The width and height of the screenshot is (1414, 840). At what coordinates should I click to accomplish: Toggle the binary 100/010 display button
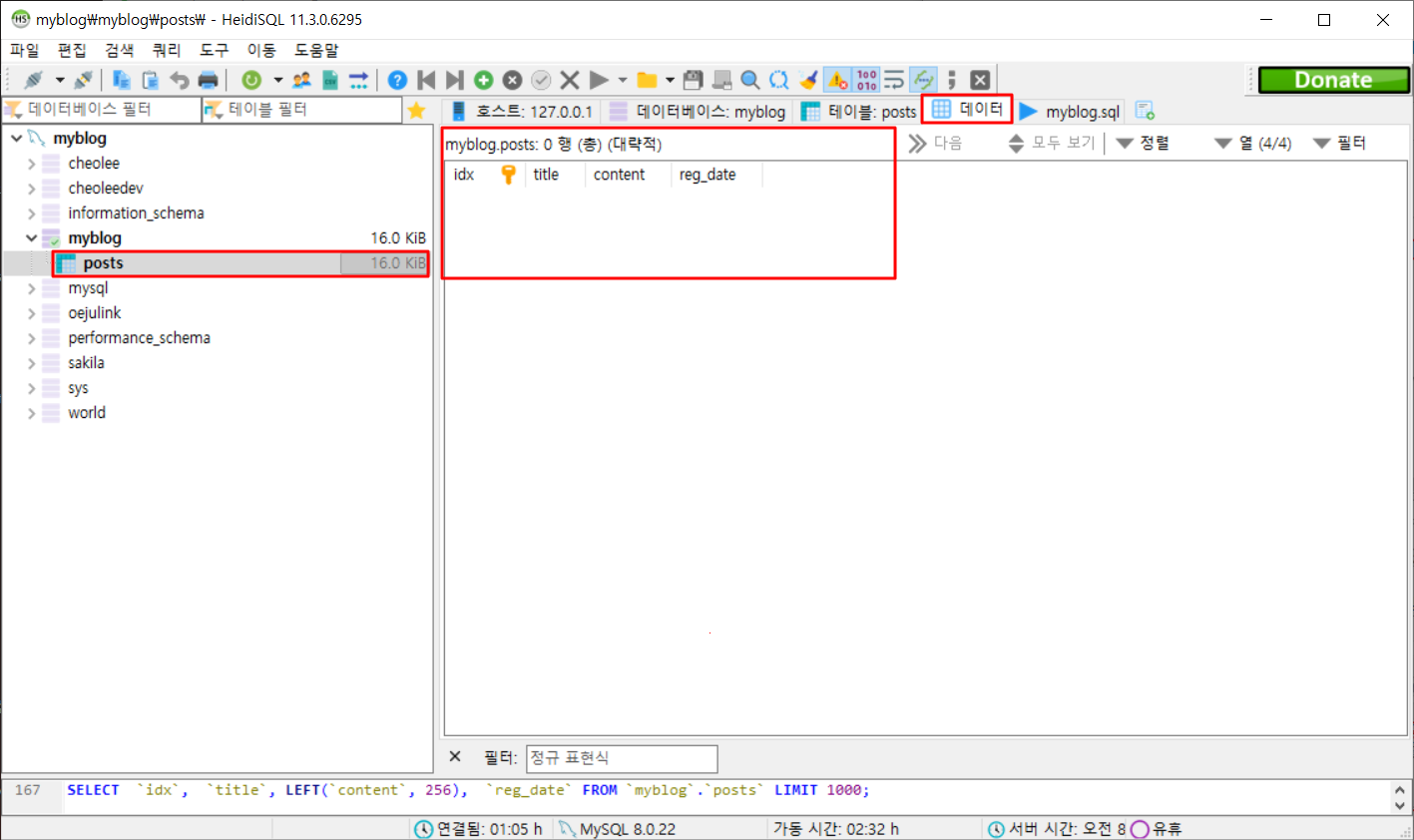click(866, 80)
